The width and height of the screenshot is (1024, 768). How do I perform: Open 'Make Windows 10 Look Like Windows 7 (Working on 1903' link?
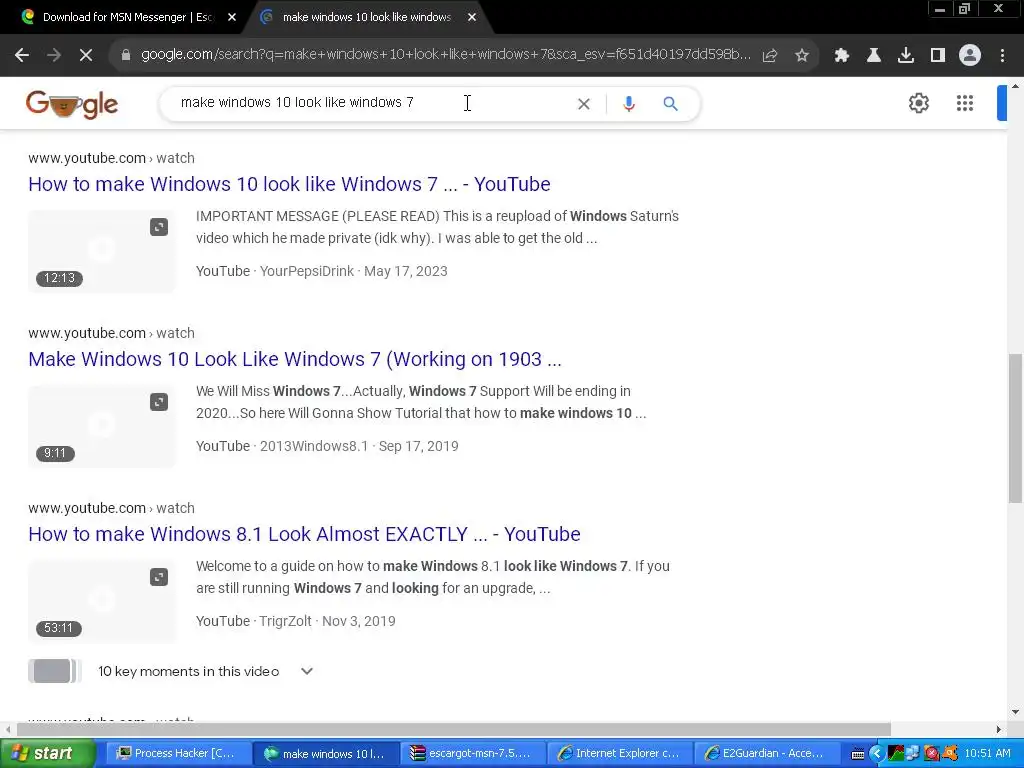pyautogui.click(x=295, y=359)
